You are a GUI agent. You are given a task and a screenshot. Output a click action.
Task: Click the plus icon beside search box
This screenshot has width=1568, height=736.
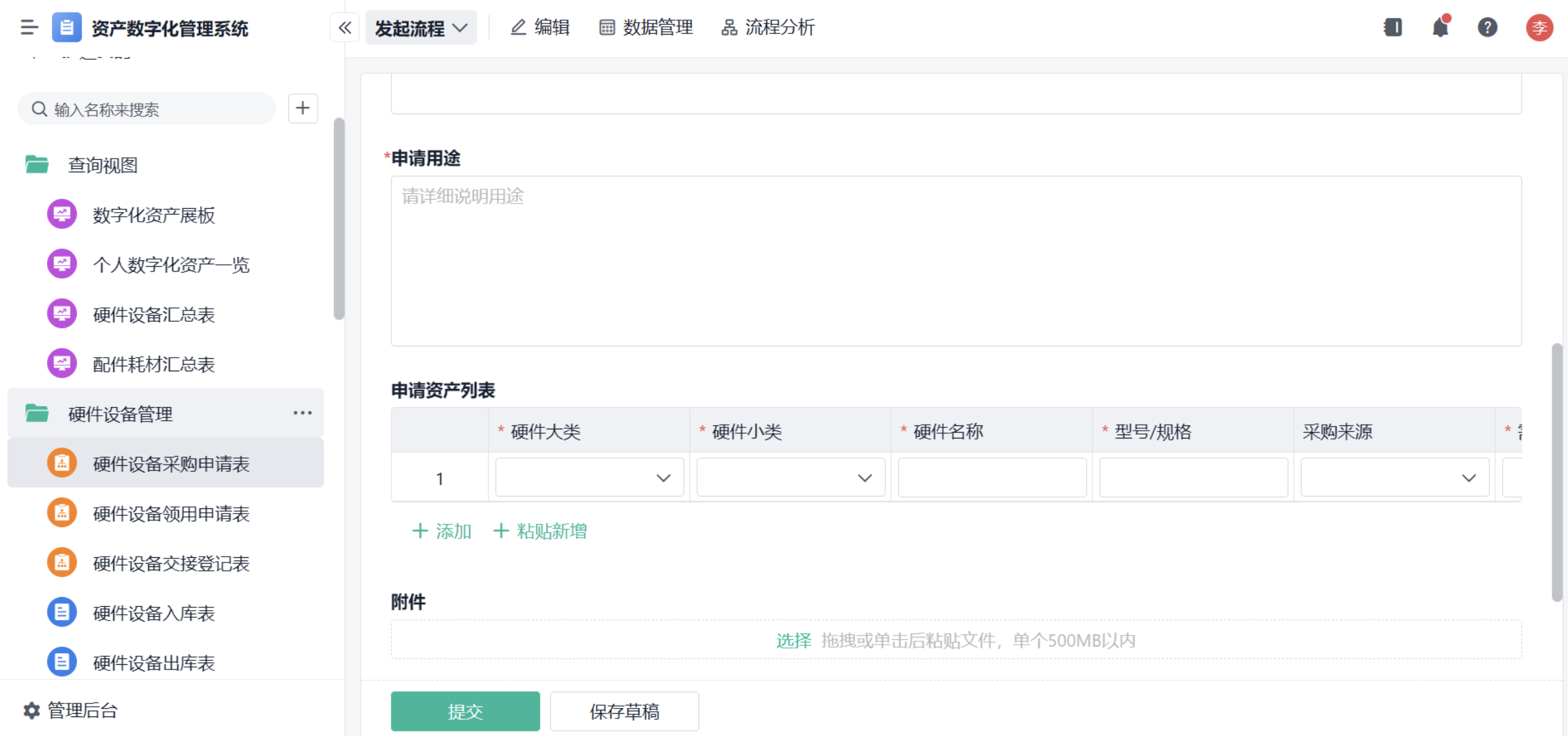click(x=303, y=108)
